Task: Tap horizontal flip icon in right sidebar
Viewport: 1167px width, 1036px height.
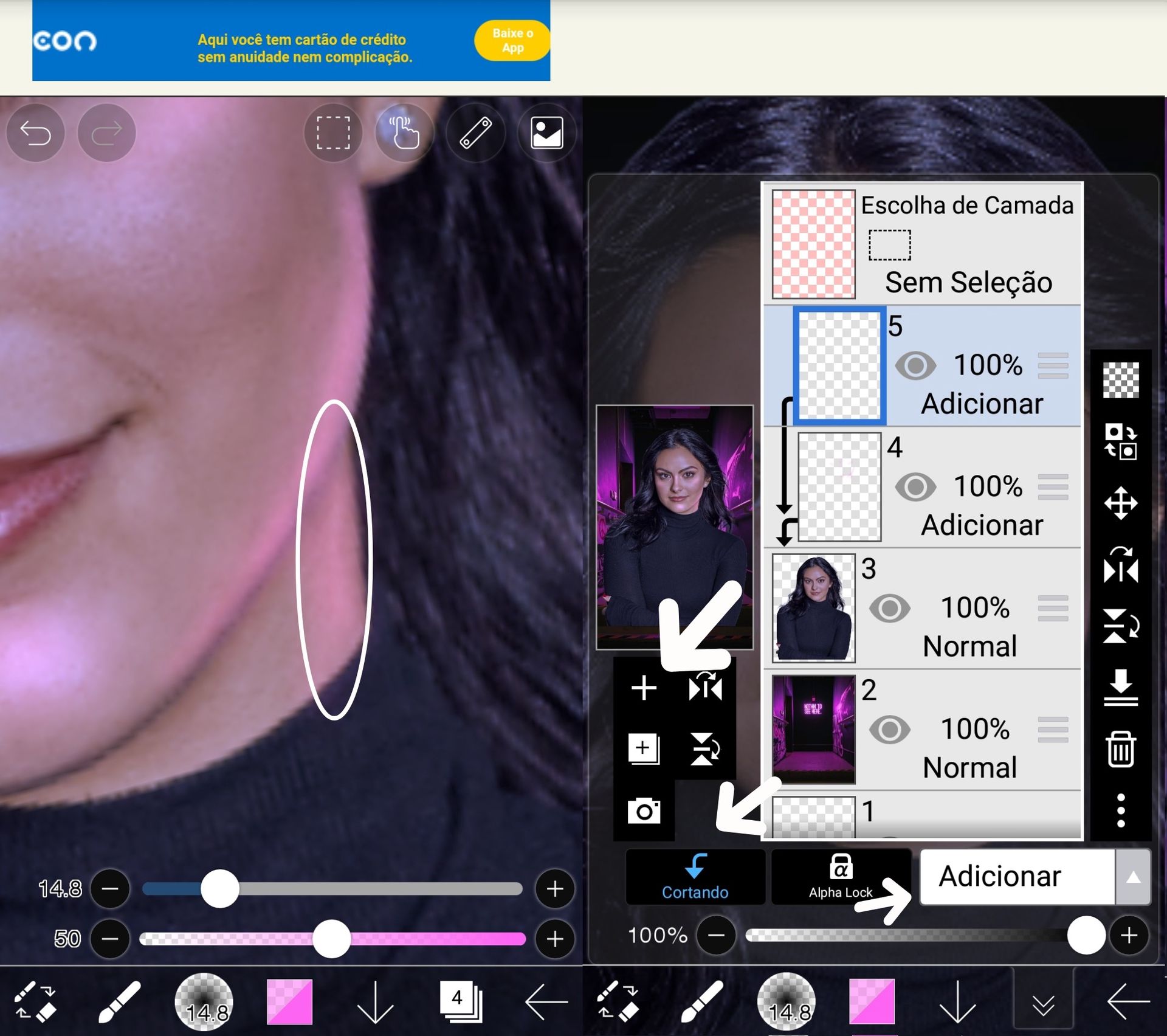Action: pyautogui.click(x=1120, y=566)
